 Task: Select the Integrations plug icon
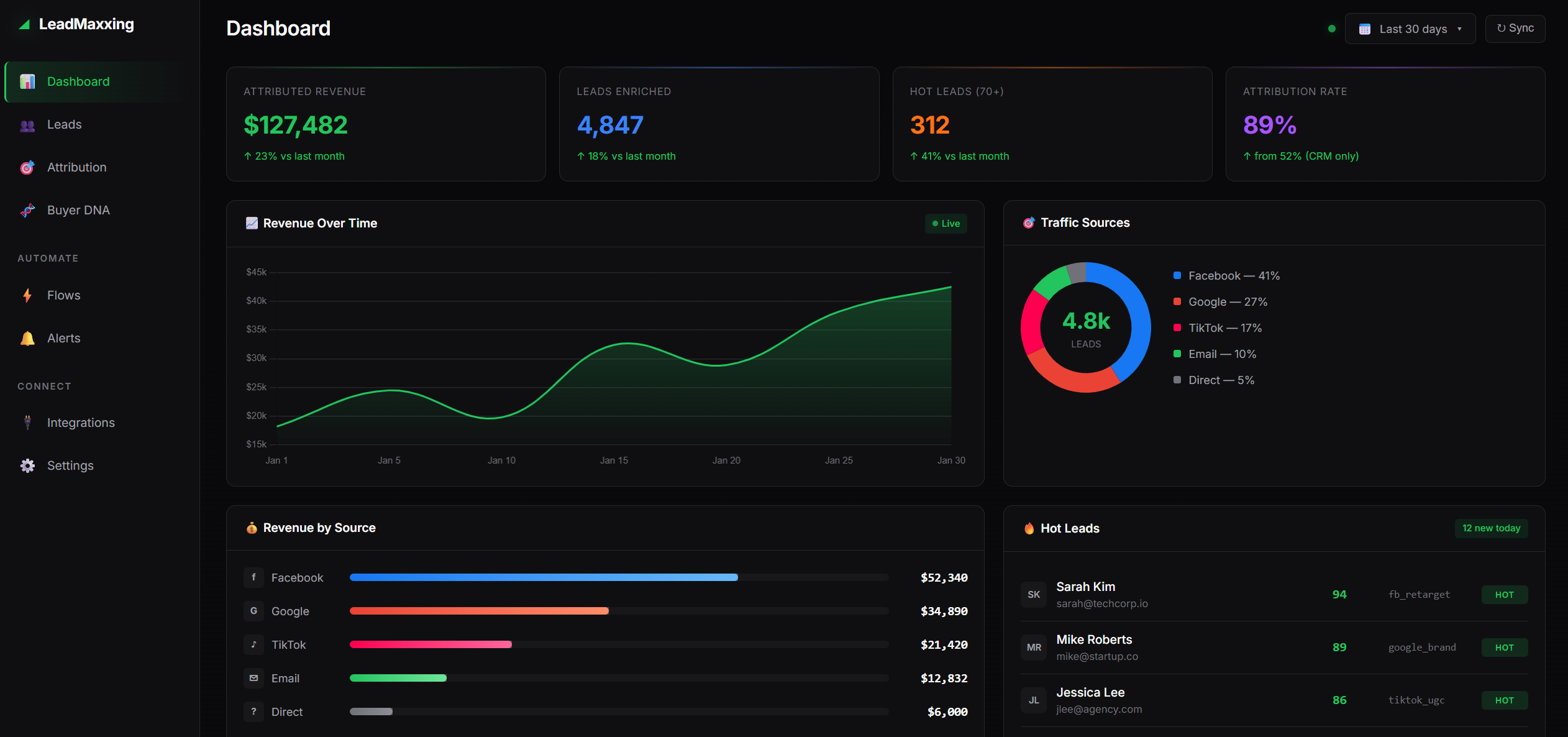pos(27,422)
